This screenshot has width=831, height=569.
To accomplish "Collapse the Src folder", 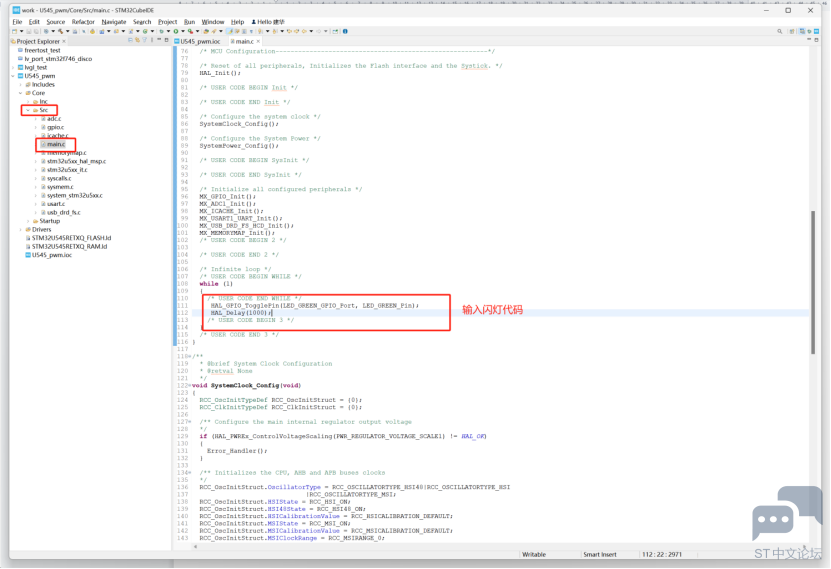I will 28,110.
